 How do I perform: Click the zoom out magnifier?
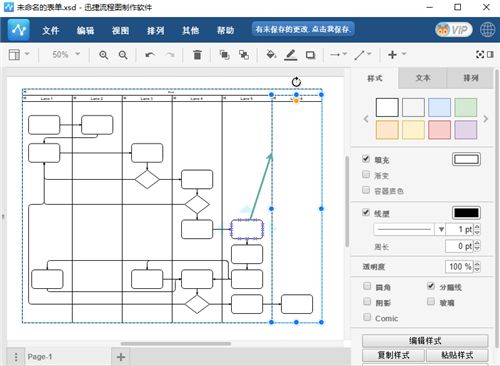[x=123, y=55]
